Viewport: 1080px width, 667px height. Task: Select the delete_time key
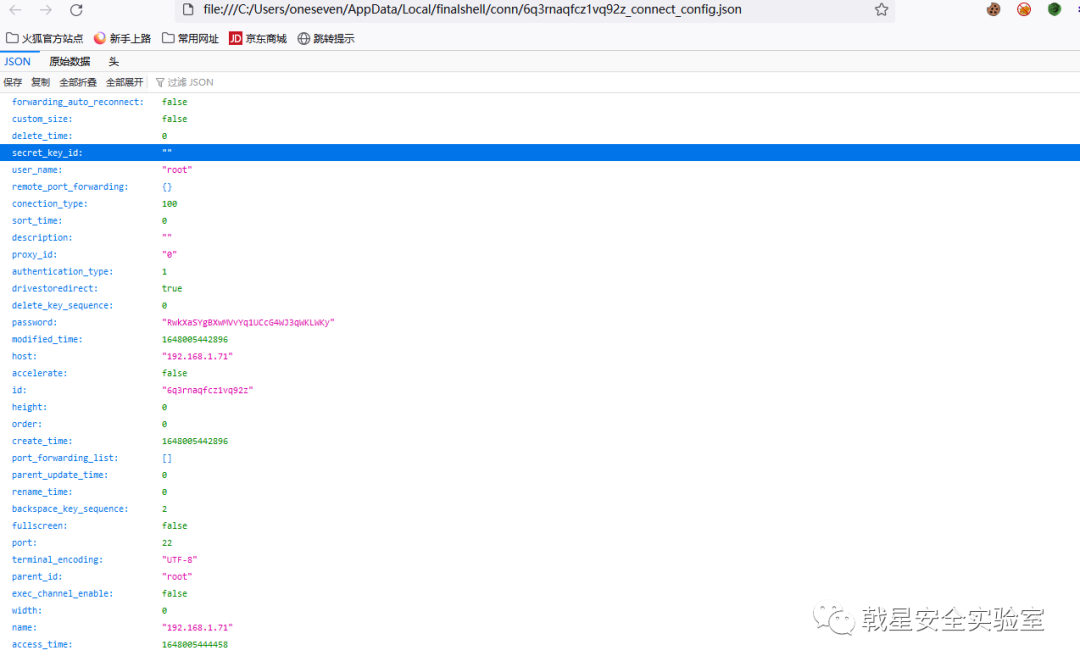tap(42, 136)
